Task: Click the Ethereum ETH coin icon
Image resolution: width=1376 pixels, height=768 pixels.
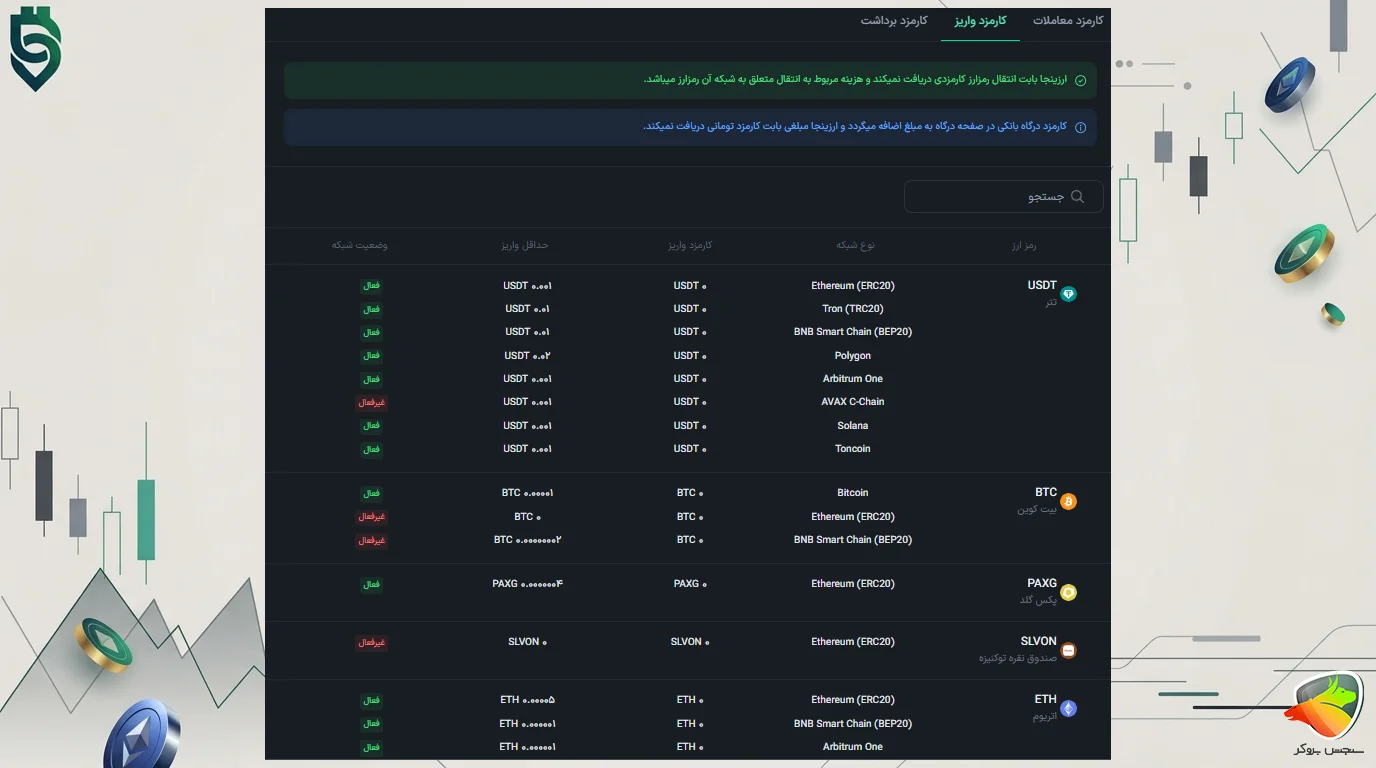Action: point(1068,709)
